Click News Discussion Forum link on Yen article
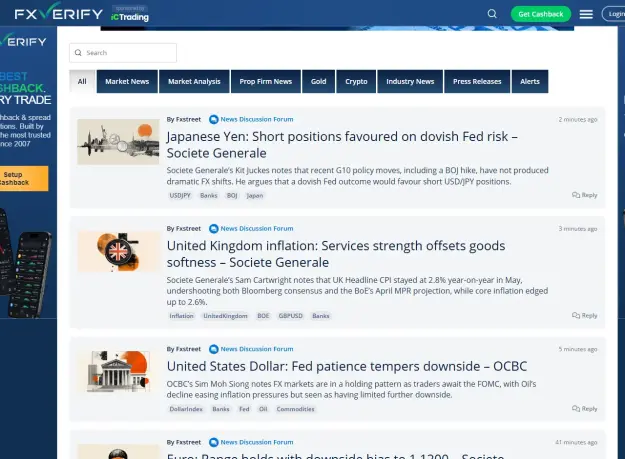The image size is (625, 459). pyautogui.click(x=257, y=119)
